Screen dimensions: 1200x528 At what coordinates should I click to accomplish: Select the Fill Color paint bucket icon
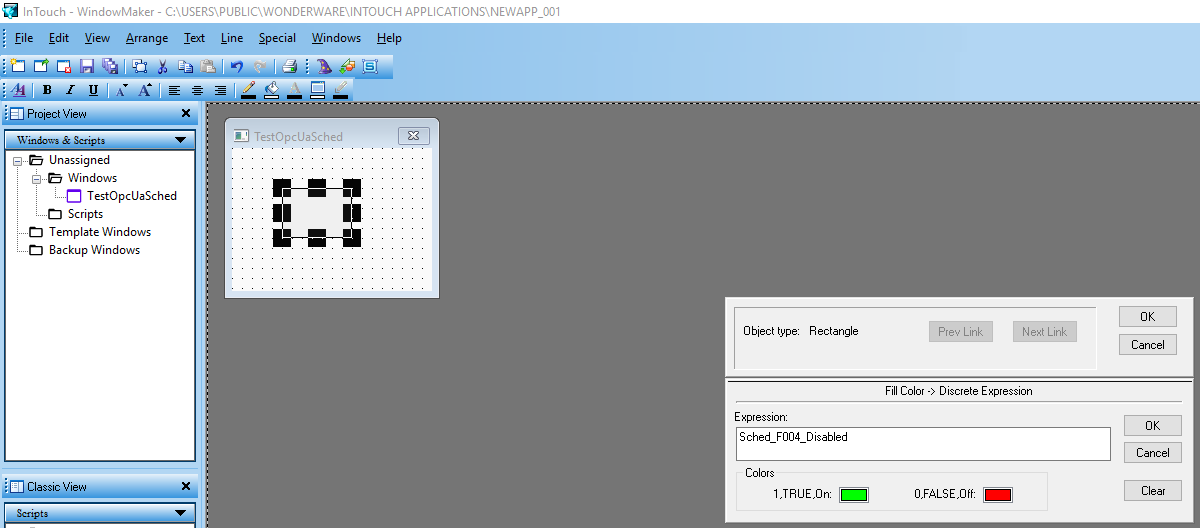[x=272, y=90]
